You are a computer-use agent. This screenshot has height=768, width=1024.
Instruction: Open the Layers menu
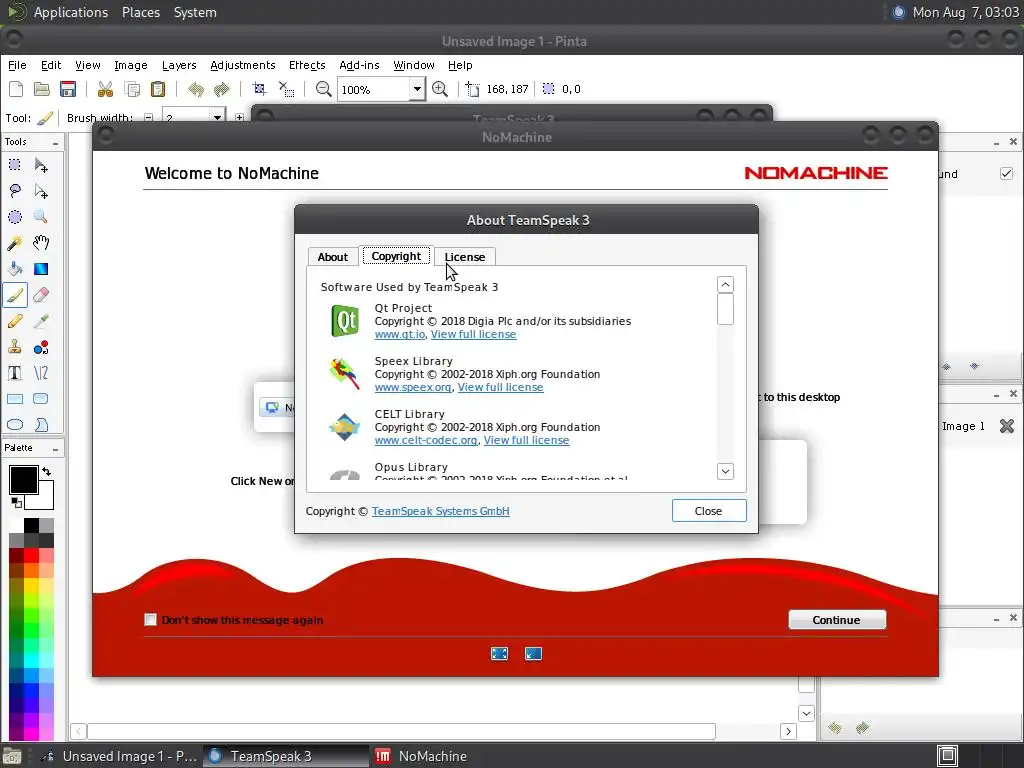[x=179, y=65]
